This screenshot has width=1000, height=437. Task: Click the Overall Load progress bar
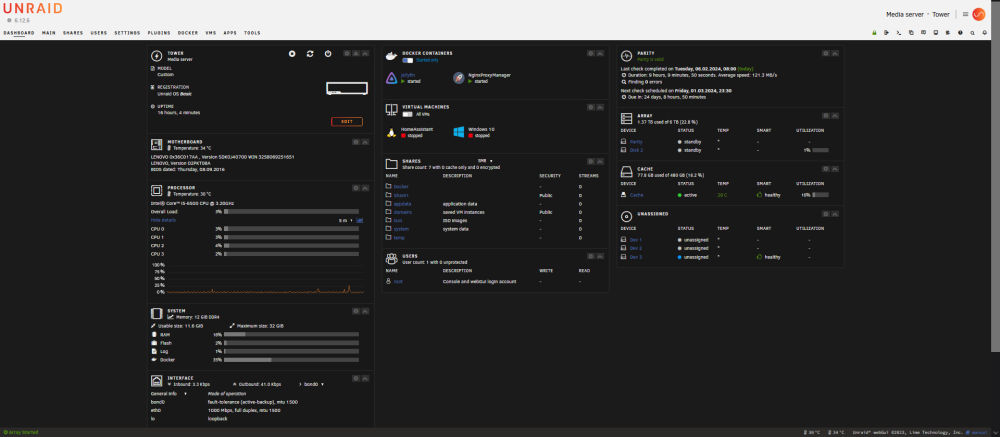(x=291, y=211)
